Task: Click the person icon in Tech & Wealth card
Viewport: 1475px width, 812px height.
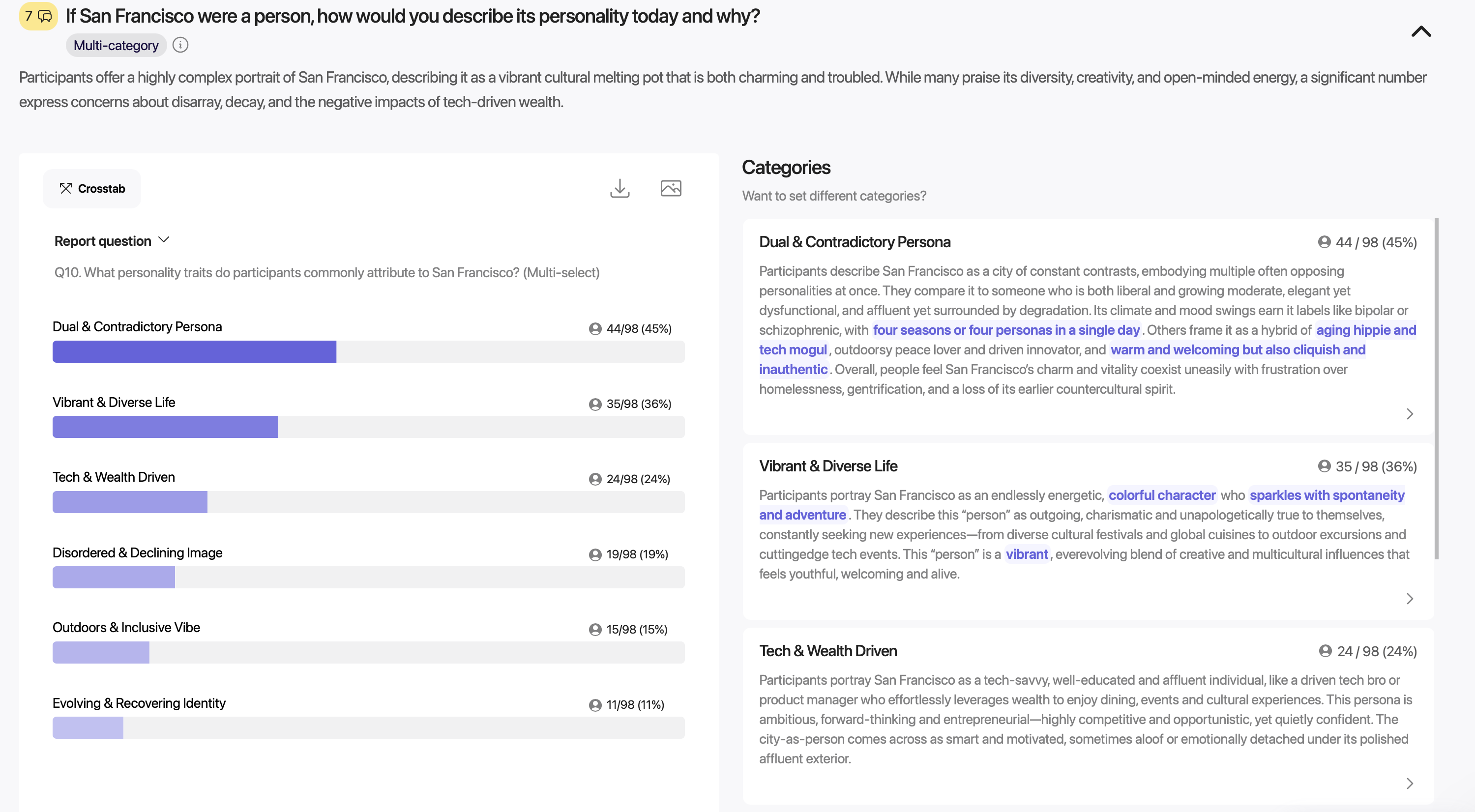Action: [1325, 651]
